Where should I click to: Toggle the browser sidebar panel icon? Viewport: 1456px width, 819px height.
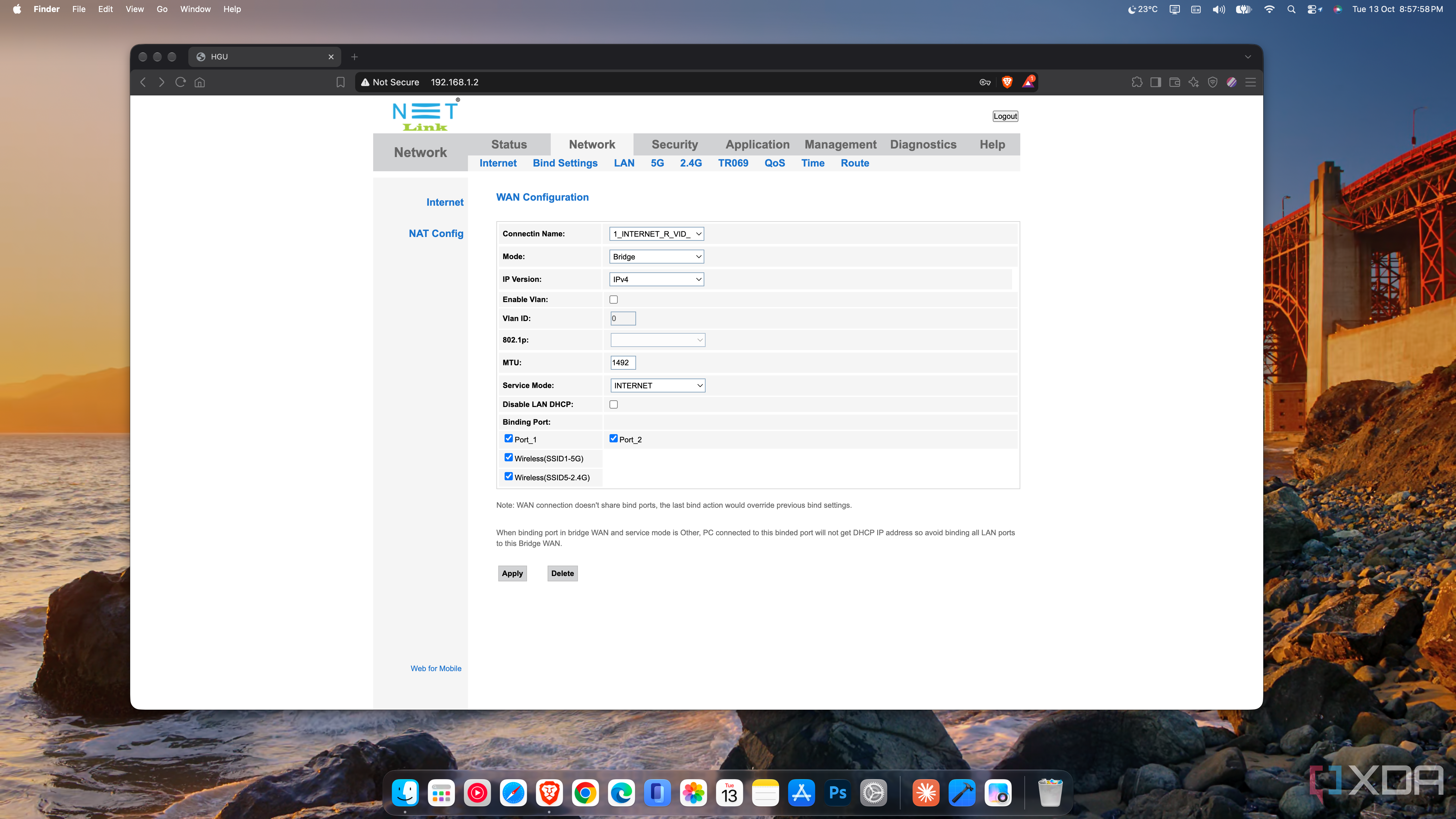tap(1156, 82)
